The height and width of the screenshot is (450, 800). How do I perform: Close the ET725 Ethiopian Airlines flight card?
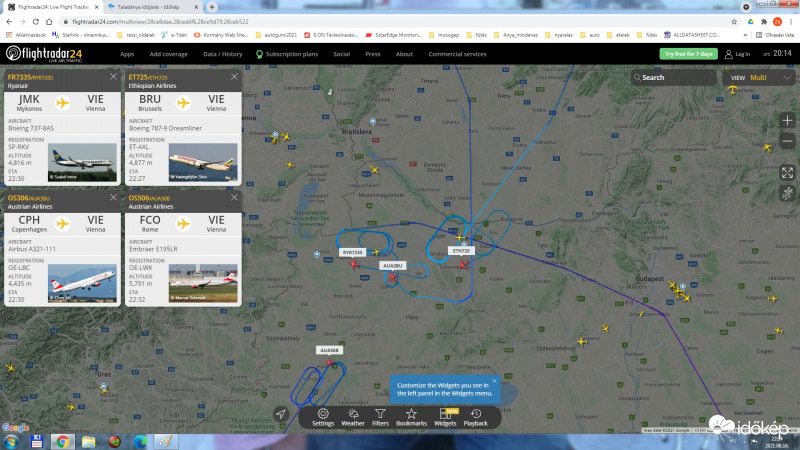[234, 77]
